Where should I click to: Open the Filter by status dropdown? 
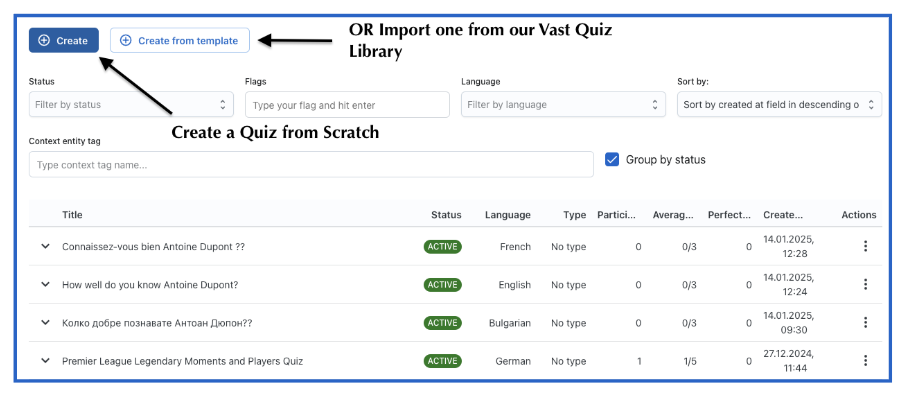click(x=131, y=105)
